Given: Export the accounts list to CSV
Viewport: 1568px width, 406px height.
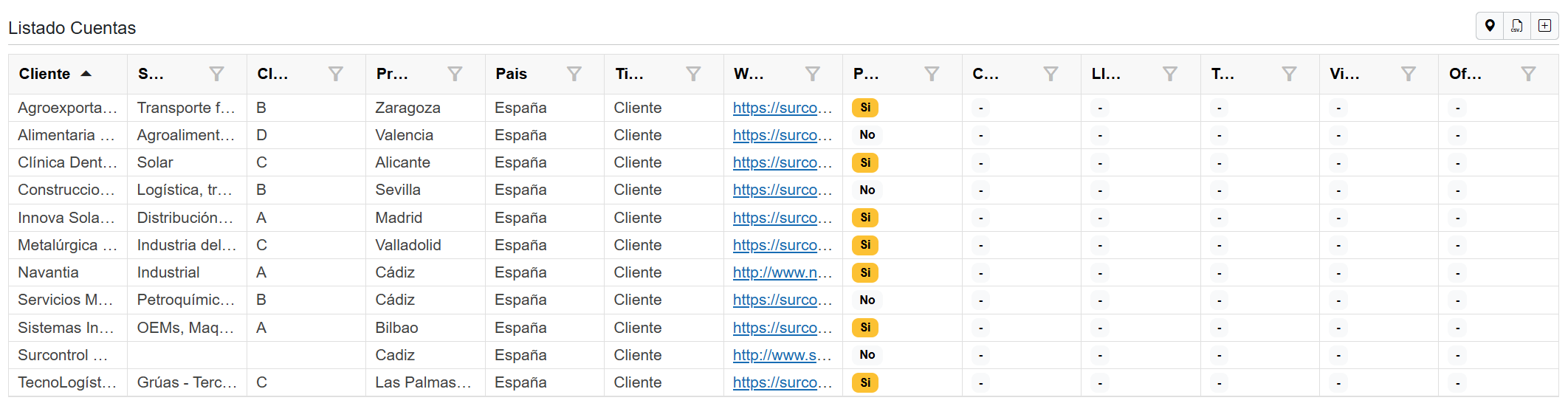Looking at the screenshot, I should click(1516, 26).
